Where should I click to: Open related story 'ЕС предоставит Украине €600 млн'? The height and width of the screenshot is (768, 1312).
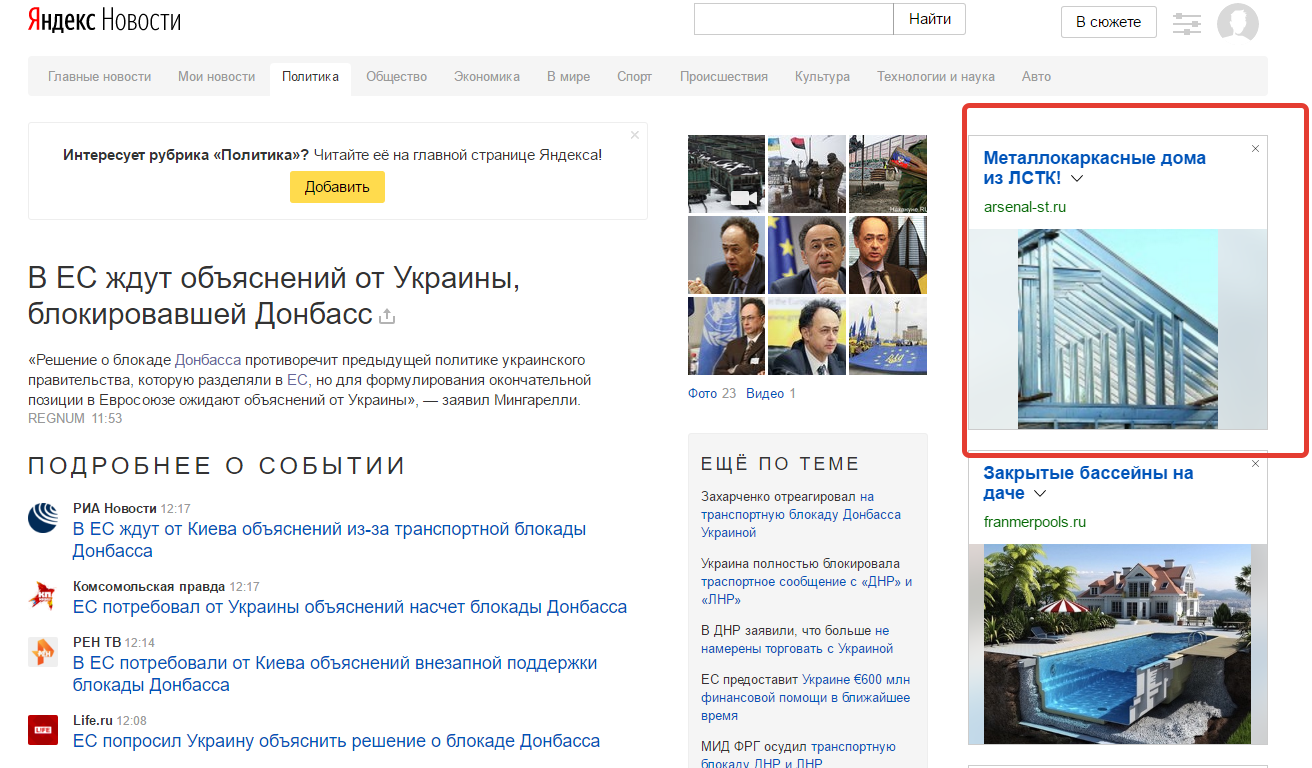point(806,697)
